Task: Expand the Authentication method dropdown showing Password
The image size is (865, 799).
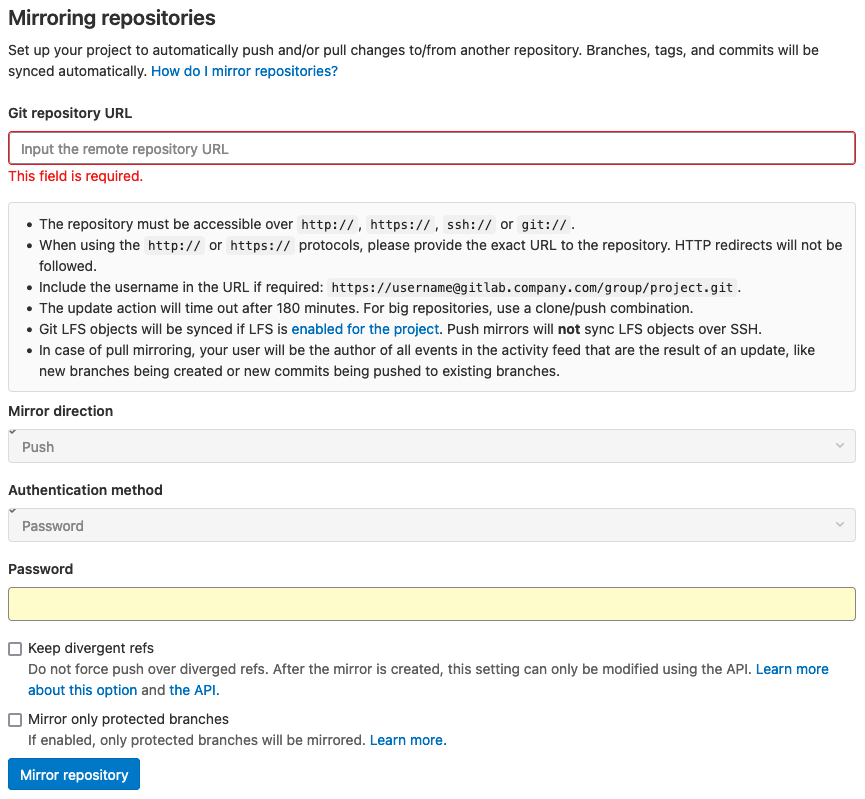Action: point(431,525)
